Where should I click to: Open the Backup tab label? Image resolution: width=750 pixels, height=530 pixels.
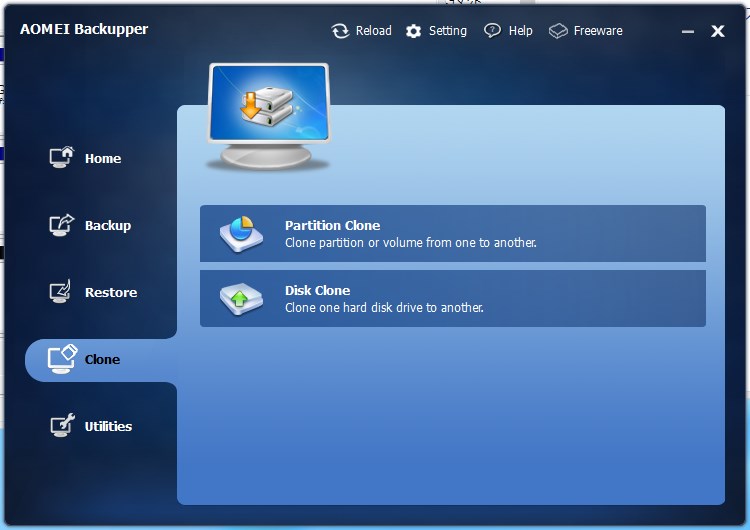point(108,225)
